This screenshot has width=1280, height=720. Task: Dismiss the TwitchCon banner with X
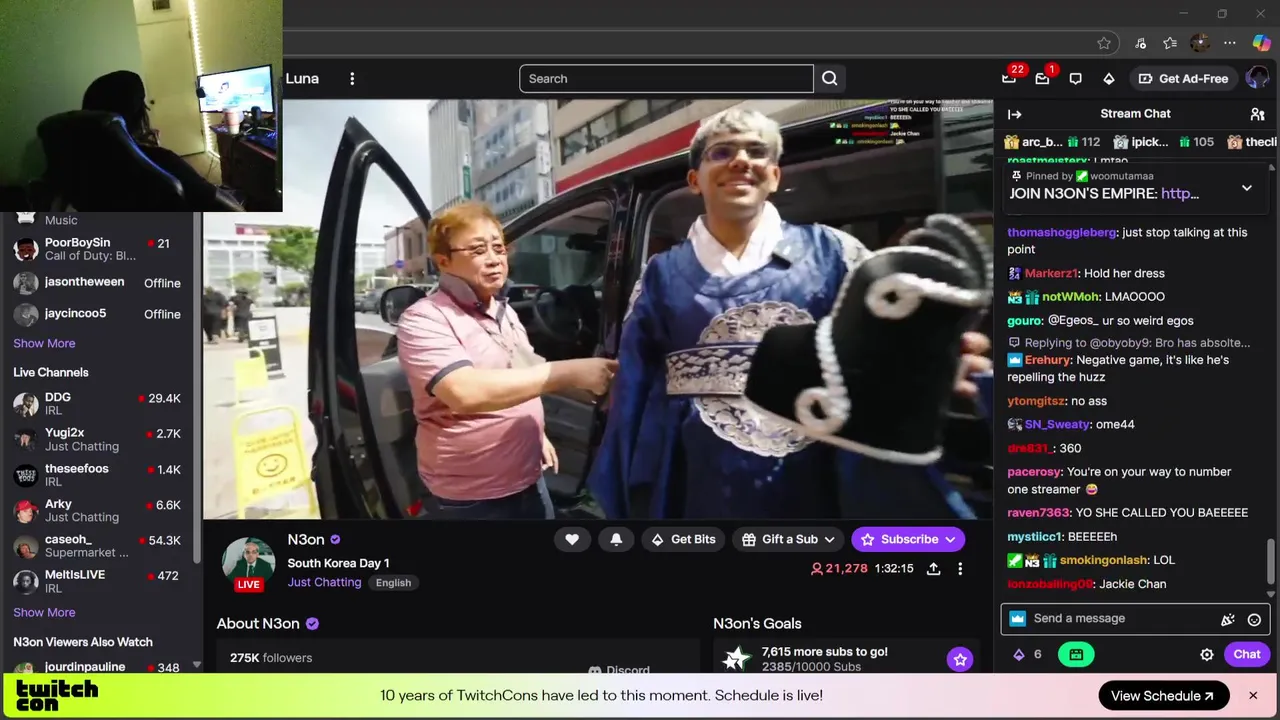click(x=1253, y=696)
